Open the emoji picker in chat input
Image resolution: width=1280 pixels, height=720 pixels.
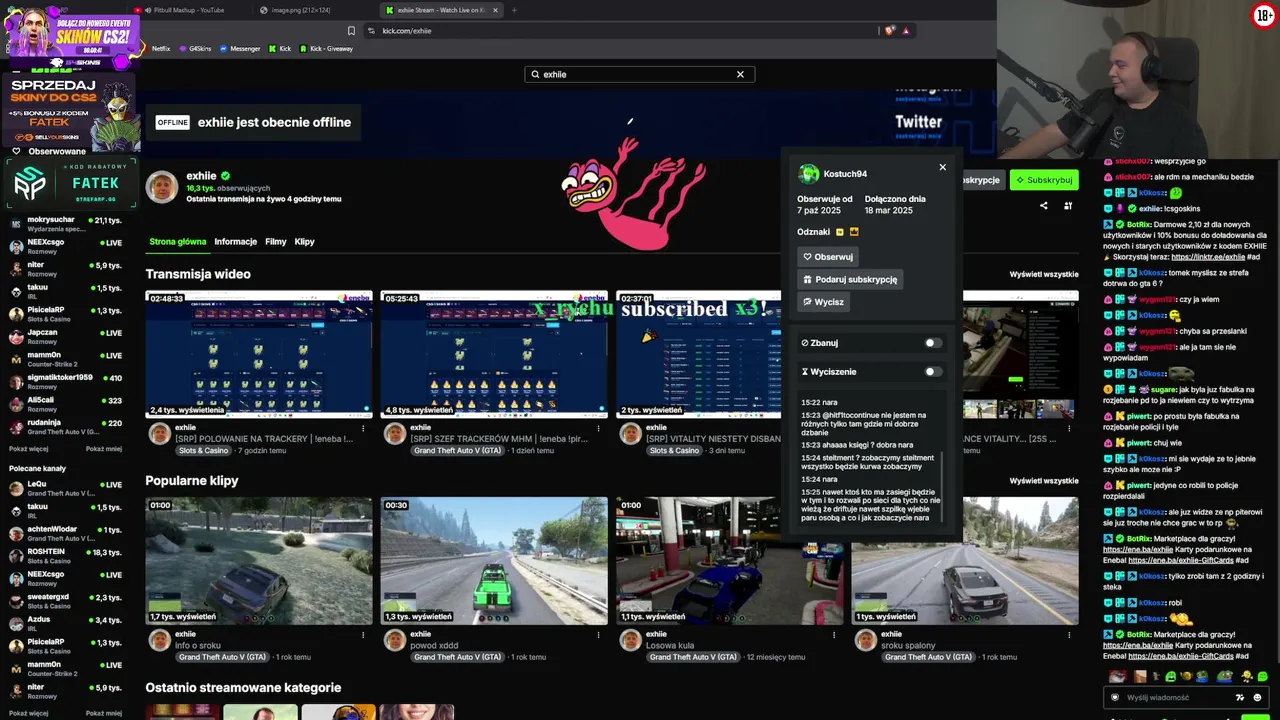[1259, 697]
